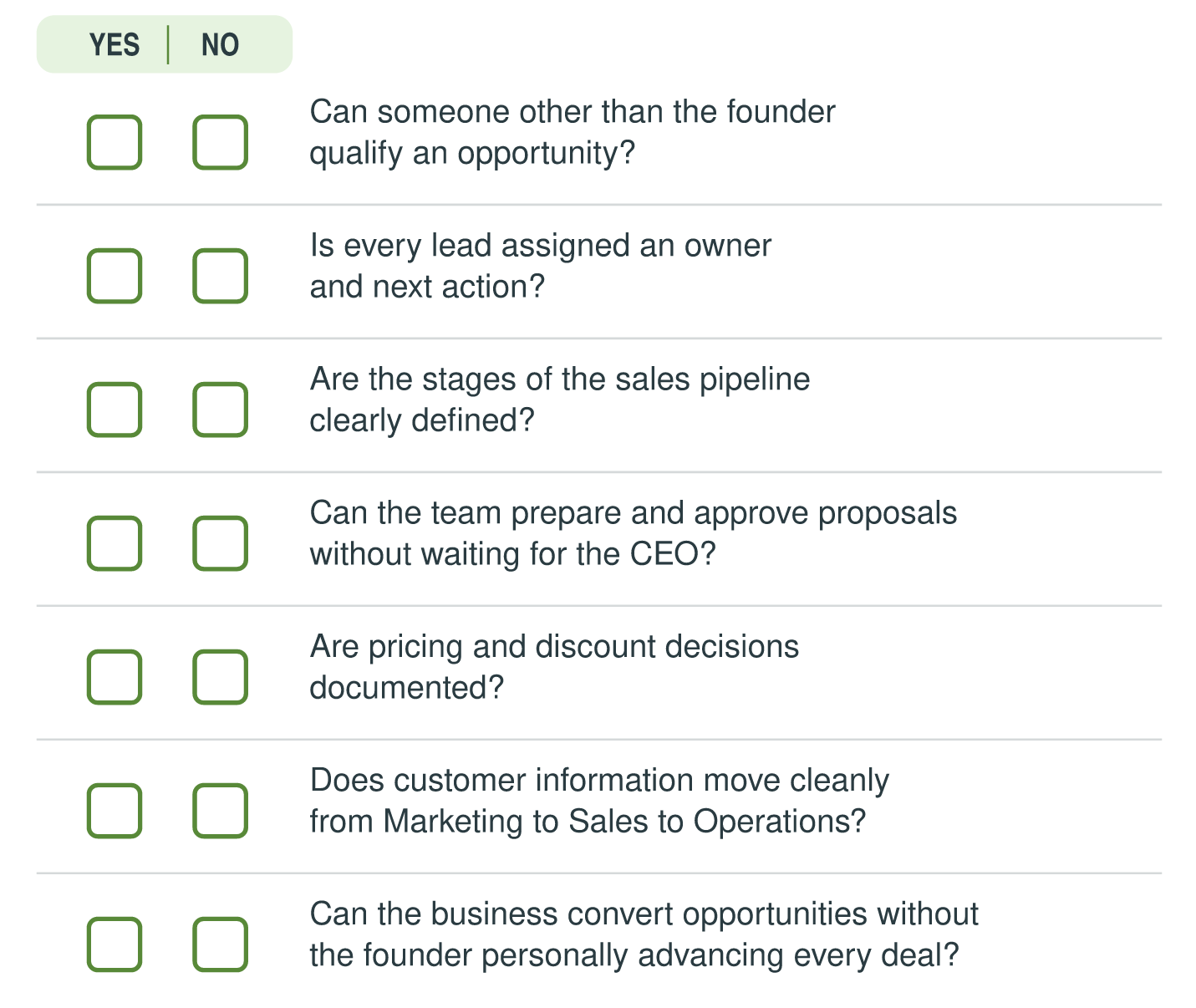Check NO for pricing and discount decisions documented
The width and height of the screenshot is (1196, 1008).
(220, 677)
